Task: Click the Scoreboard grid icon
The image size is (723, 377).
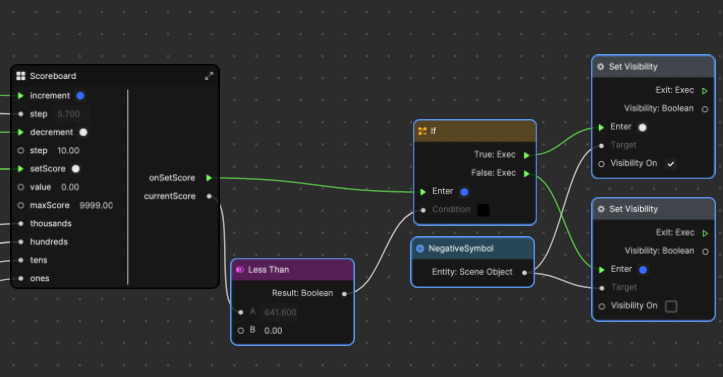Action: pyautogui.click(x=21, y=76)
